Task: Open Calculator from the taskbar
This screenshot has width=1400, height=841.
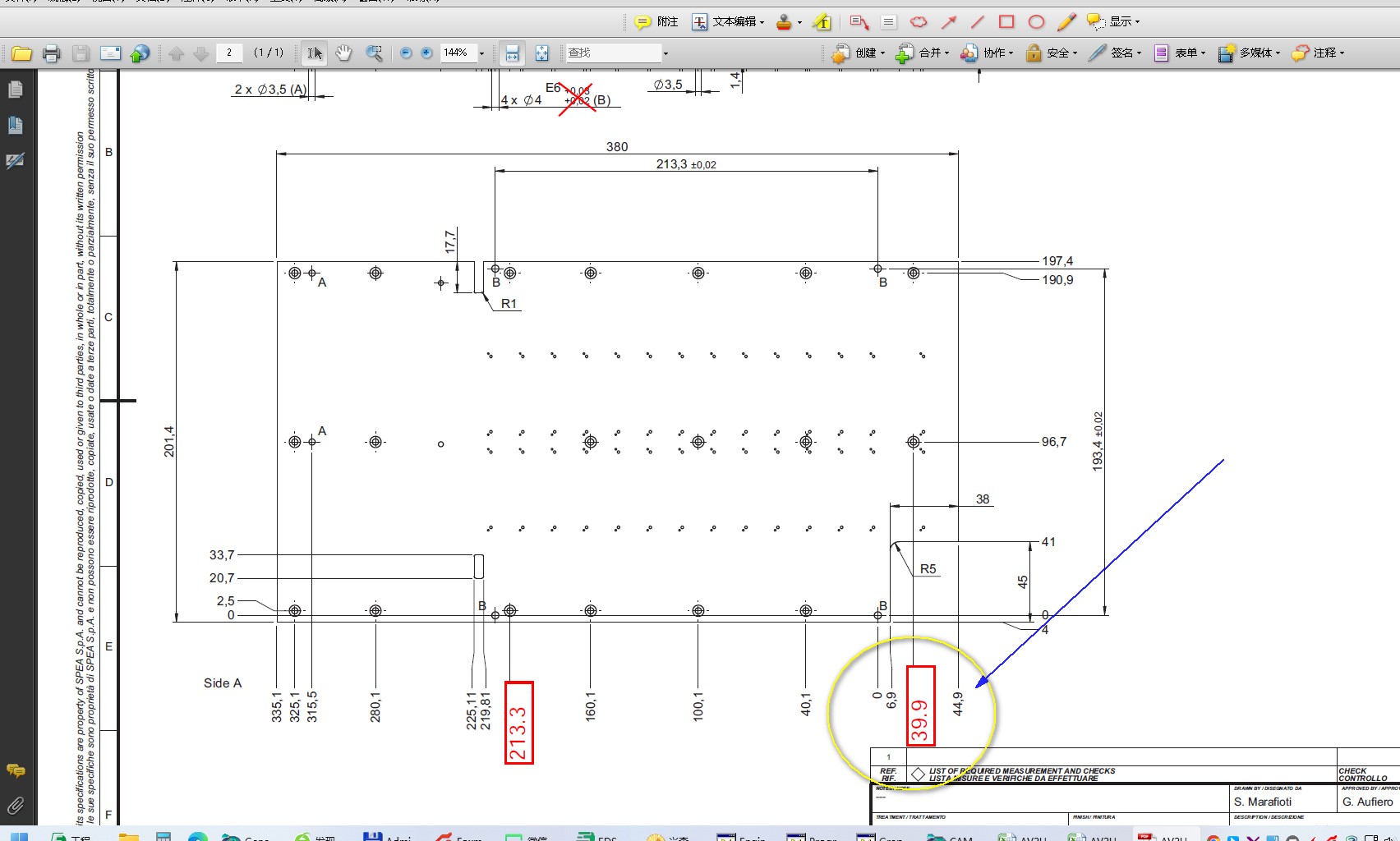Action: (x=163, y=836)
